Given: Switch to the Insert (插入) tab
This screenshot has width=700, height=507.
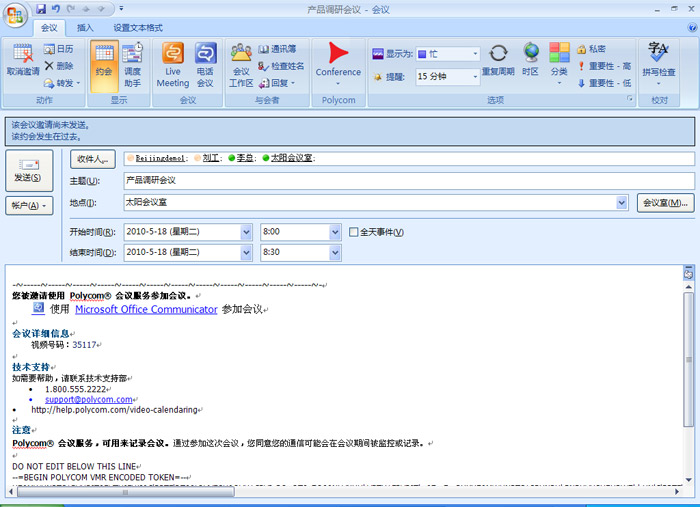Looking at the screenshot, I should pyautogui.click(x=85, y=28).
